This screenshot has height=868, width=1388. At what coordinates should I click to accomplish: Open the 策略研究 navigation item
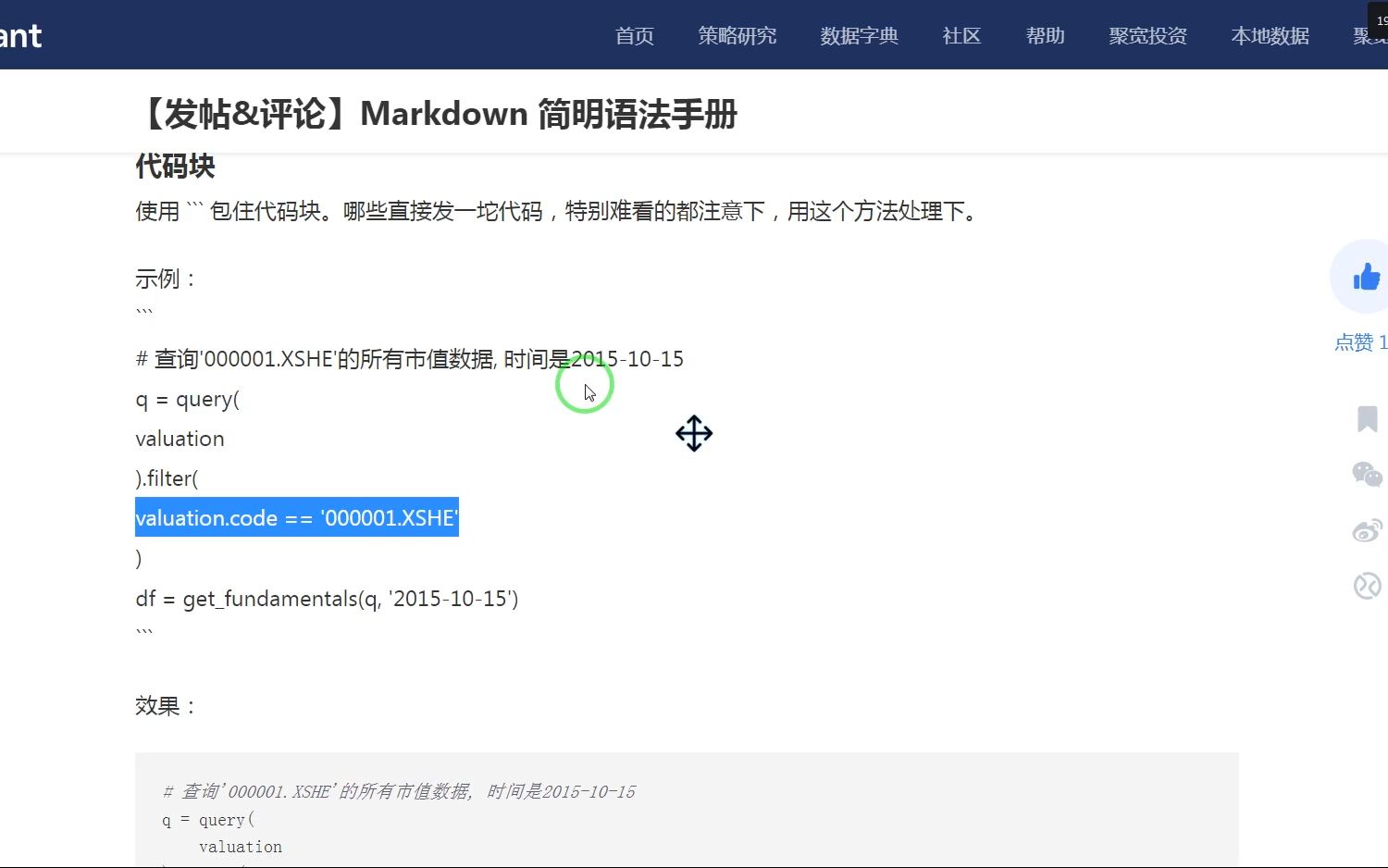point(737,36)
